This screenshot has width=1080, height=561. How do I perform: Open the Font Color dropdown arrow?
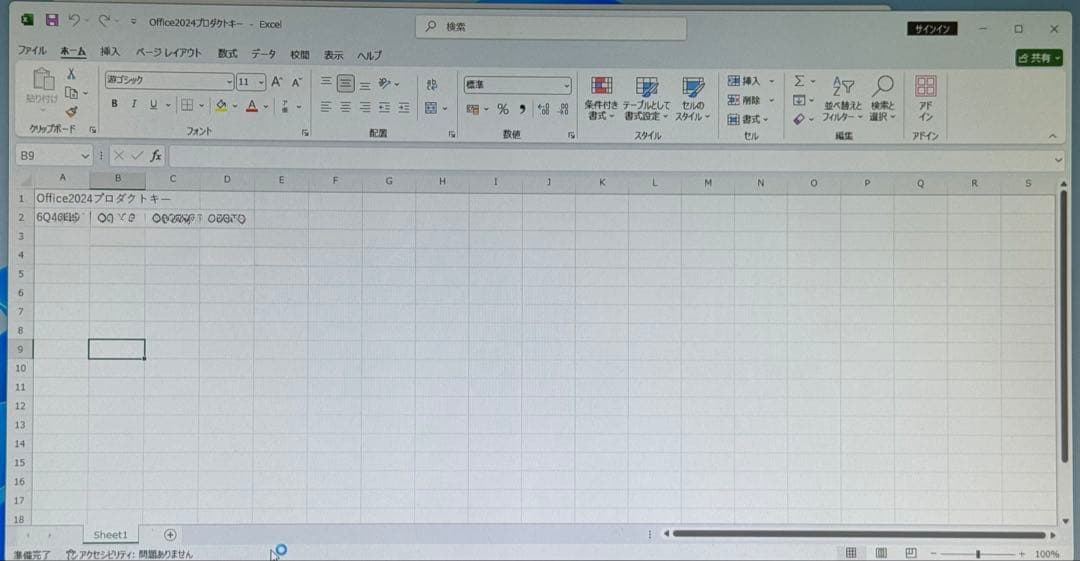pos(266,107)
